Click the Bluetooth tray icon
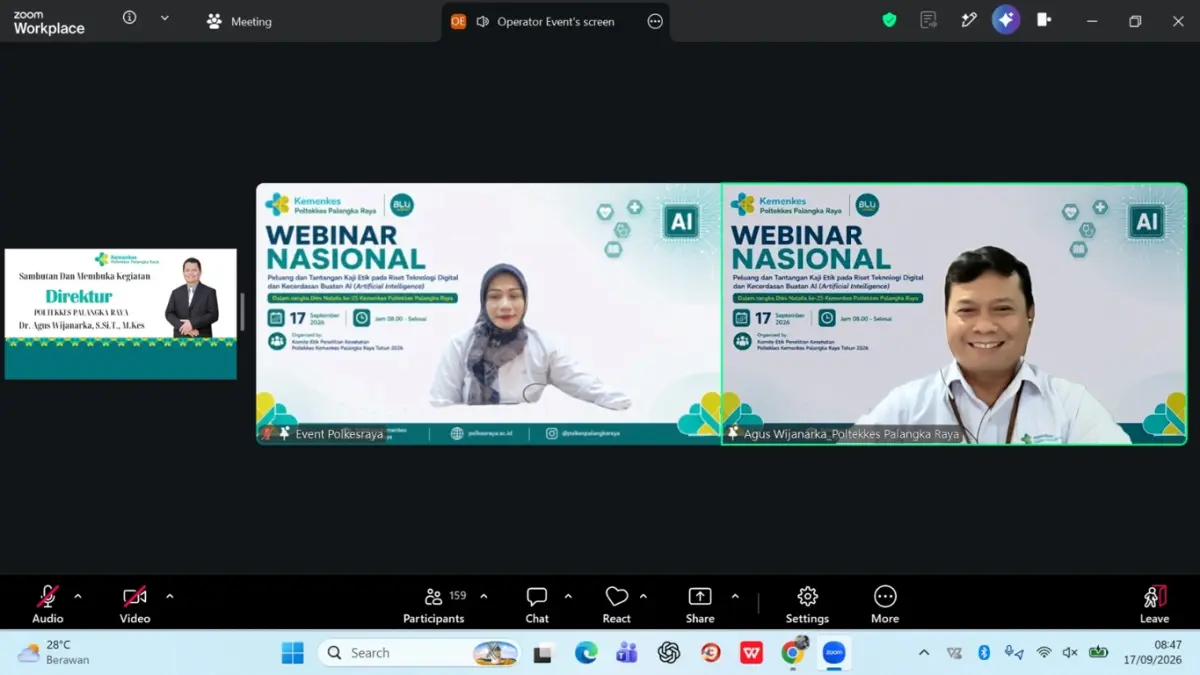1200x675 pixels. coord(984,653)
